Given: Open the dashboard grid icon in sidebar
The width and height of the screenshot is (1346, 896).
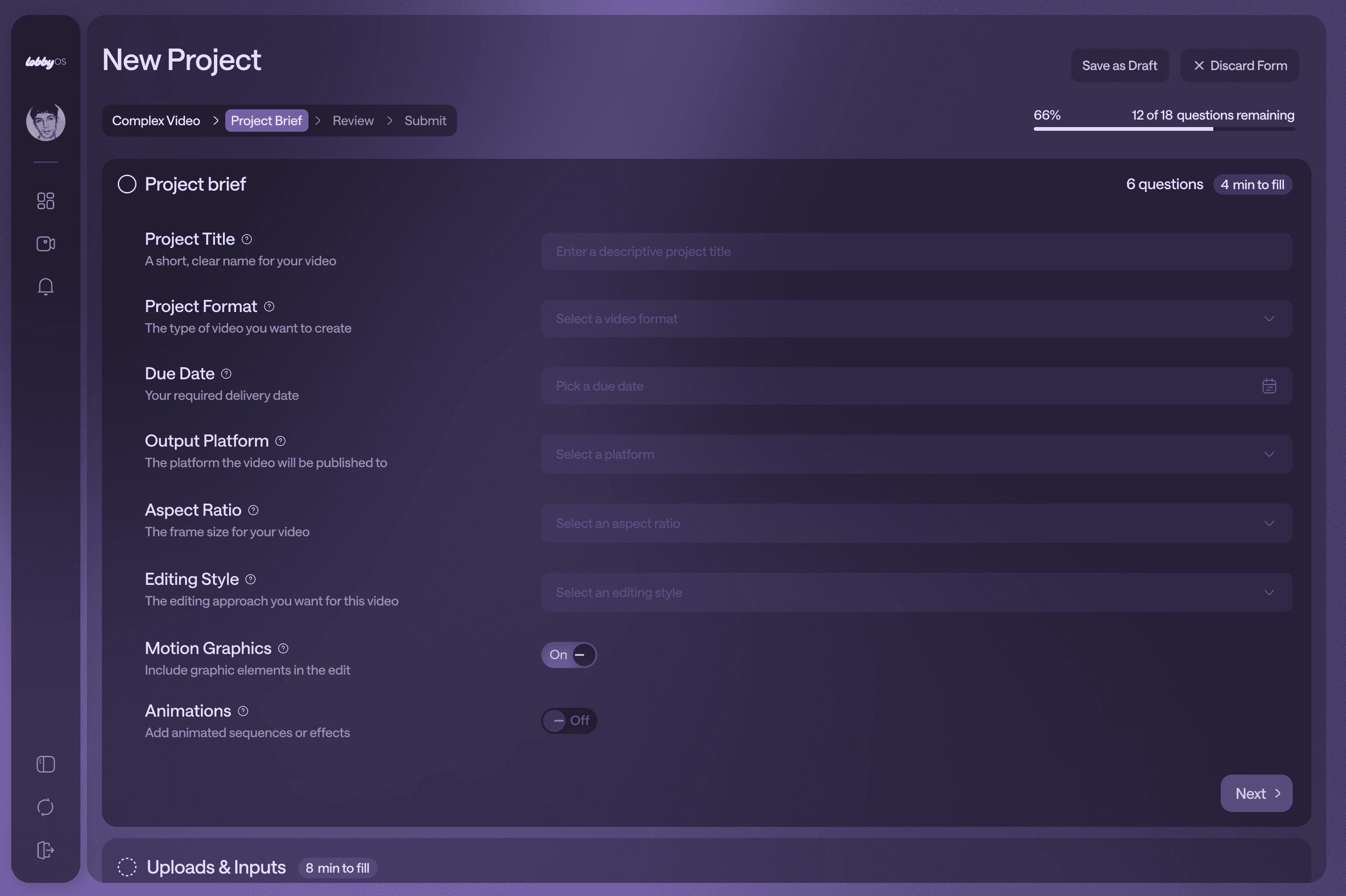Looking at the screenshot, I should coord(46,200).
